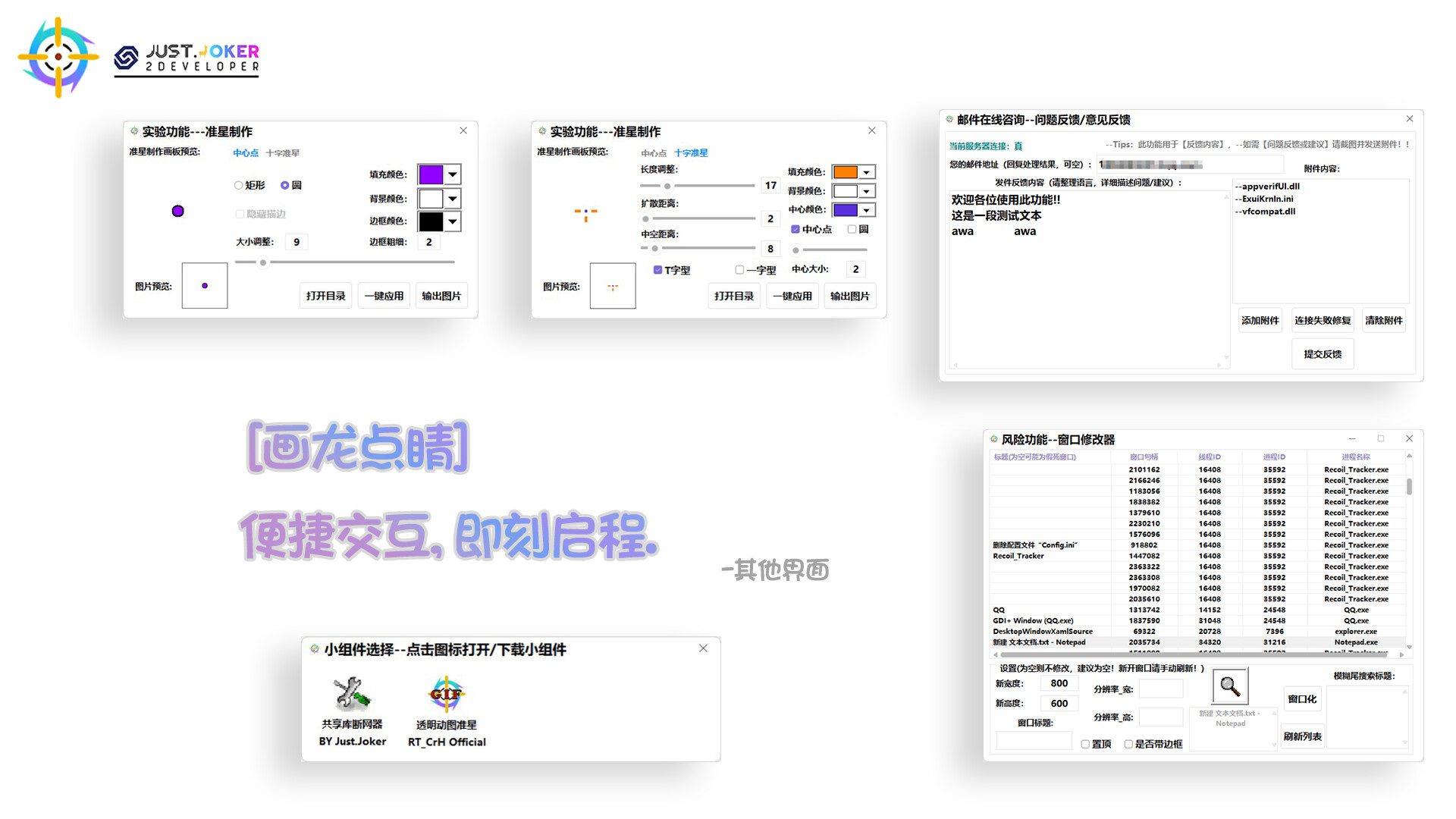Check the 置顶 checkbox
This screenshot has width=1456, height=819.
(1086, 744)
